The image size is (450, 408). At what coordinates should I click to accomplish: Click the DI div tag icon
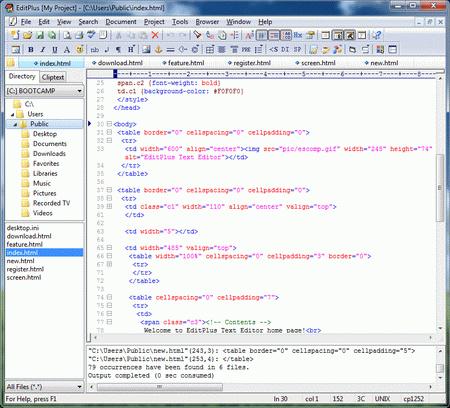(x=285, y=50)
